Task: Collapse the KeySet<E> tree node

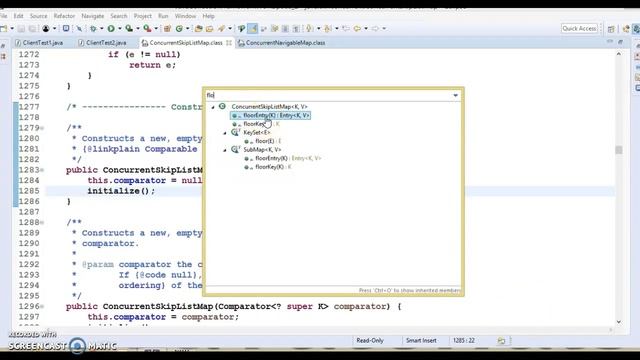Action: [224, 133]
